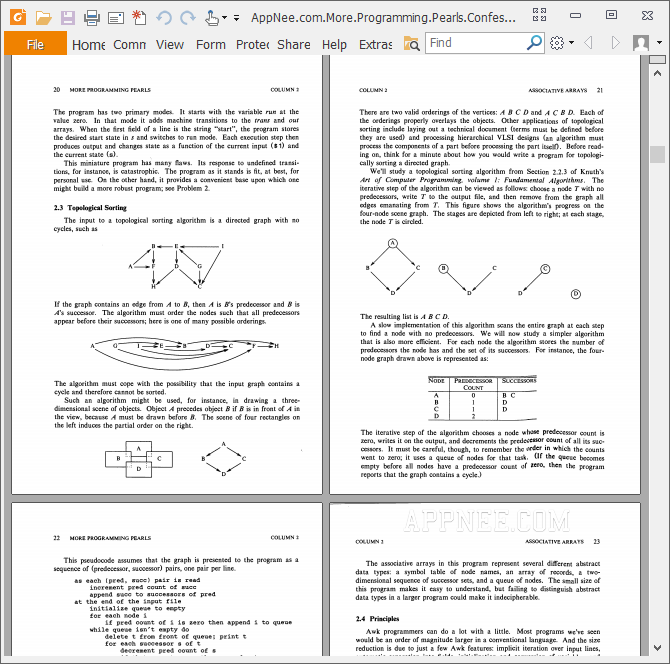Screen dimensions: 670x664
Task: Open search settings gear icon
Action: [x=557, y=43]
